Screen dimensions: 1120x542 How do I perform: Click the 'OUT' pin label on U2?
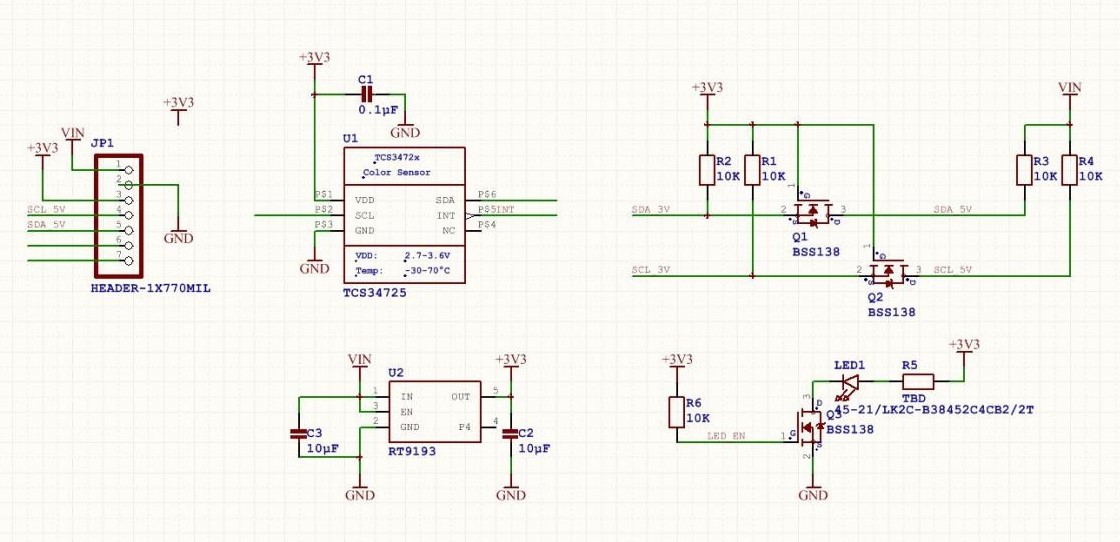(460, 396)
